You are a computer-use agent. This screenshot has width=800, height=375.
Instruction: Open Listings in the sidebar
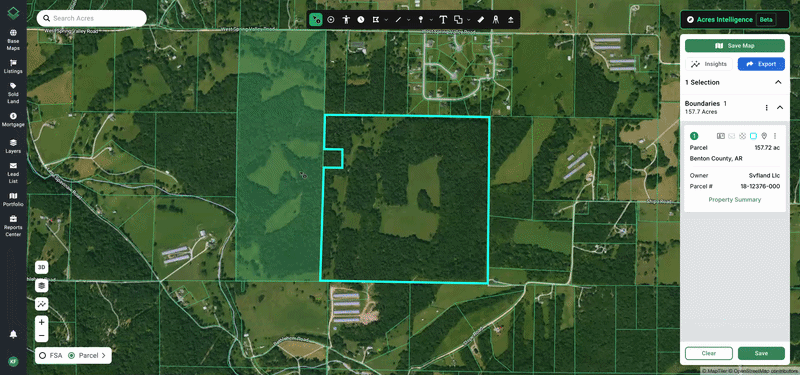(x=13, y=66)
